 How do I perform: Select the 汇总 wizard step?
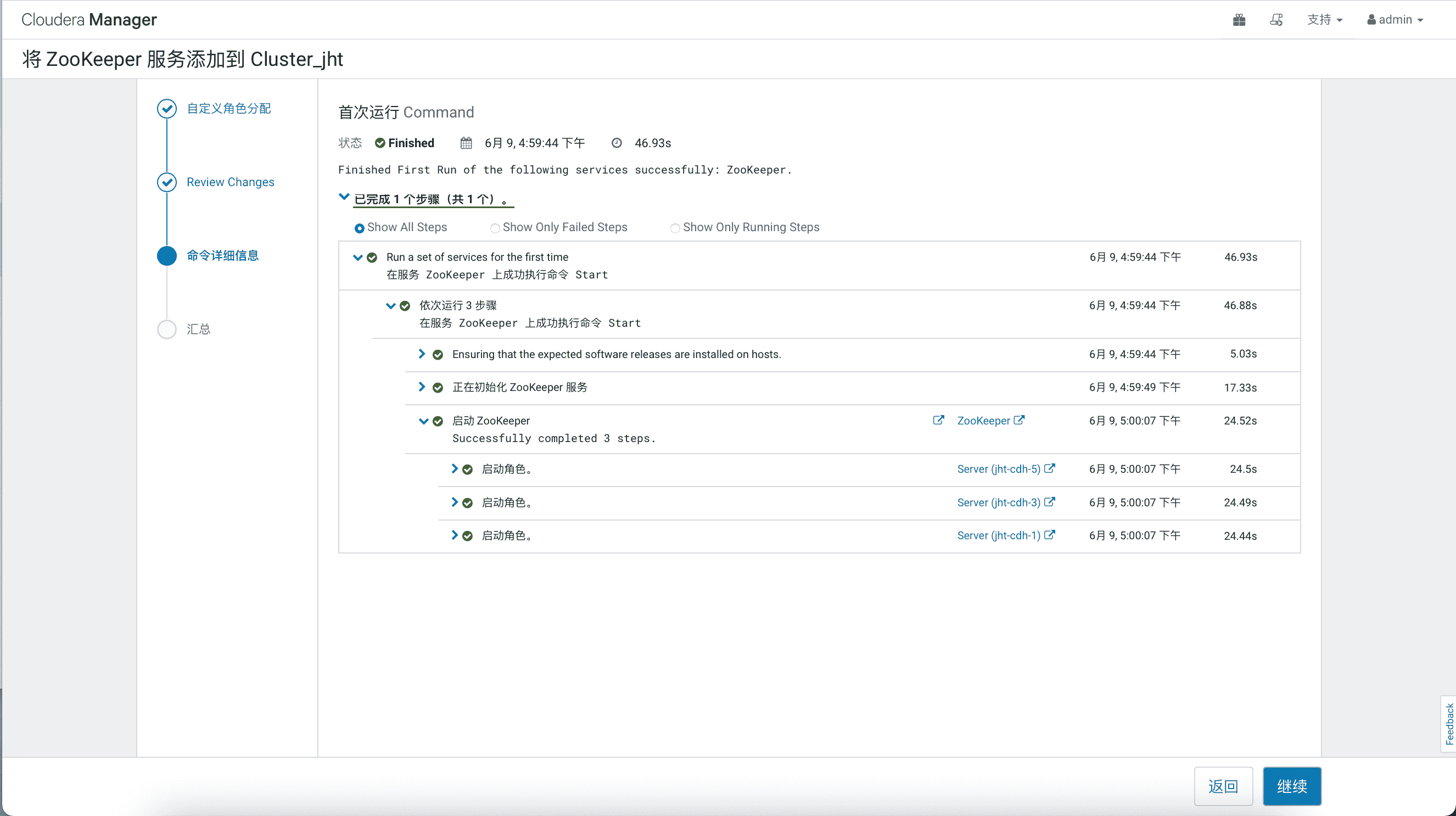coord(198,329)
